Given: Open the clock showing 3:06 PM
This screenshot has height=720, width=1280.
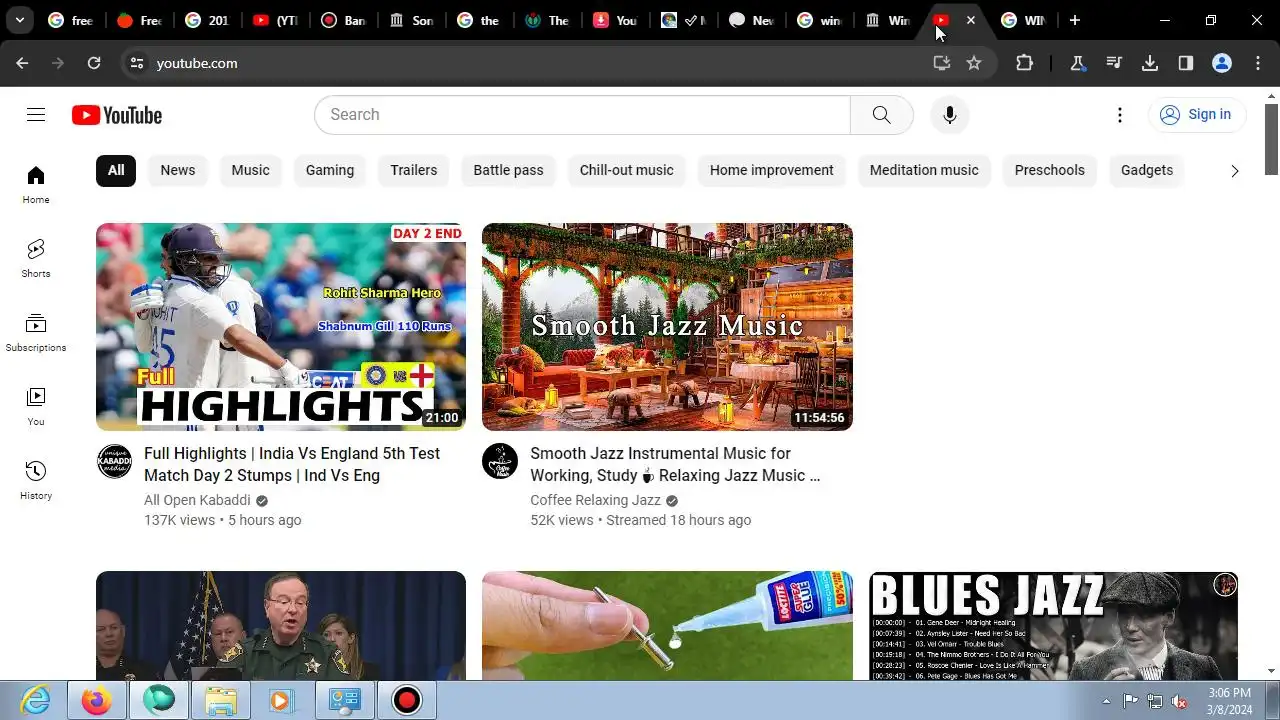Looking at the screenshot, I should [x=1229, y=701].
